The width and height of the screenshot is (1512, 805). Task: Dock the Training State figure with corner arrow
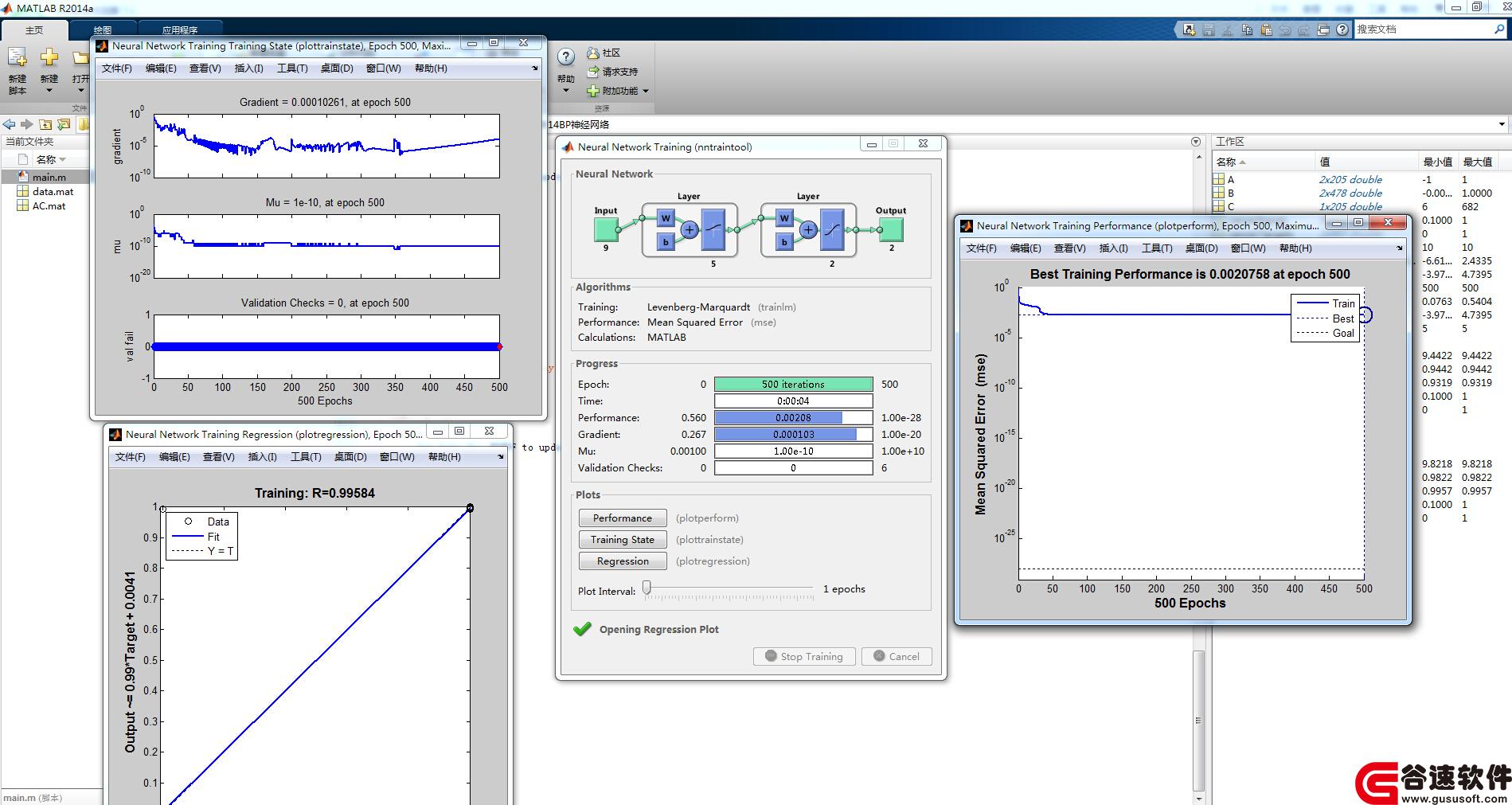[x=535, y=68]
